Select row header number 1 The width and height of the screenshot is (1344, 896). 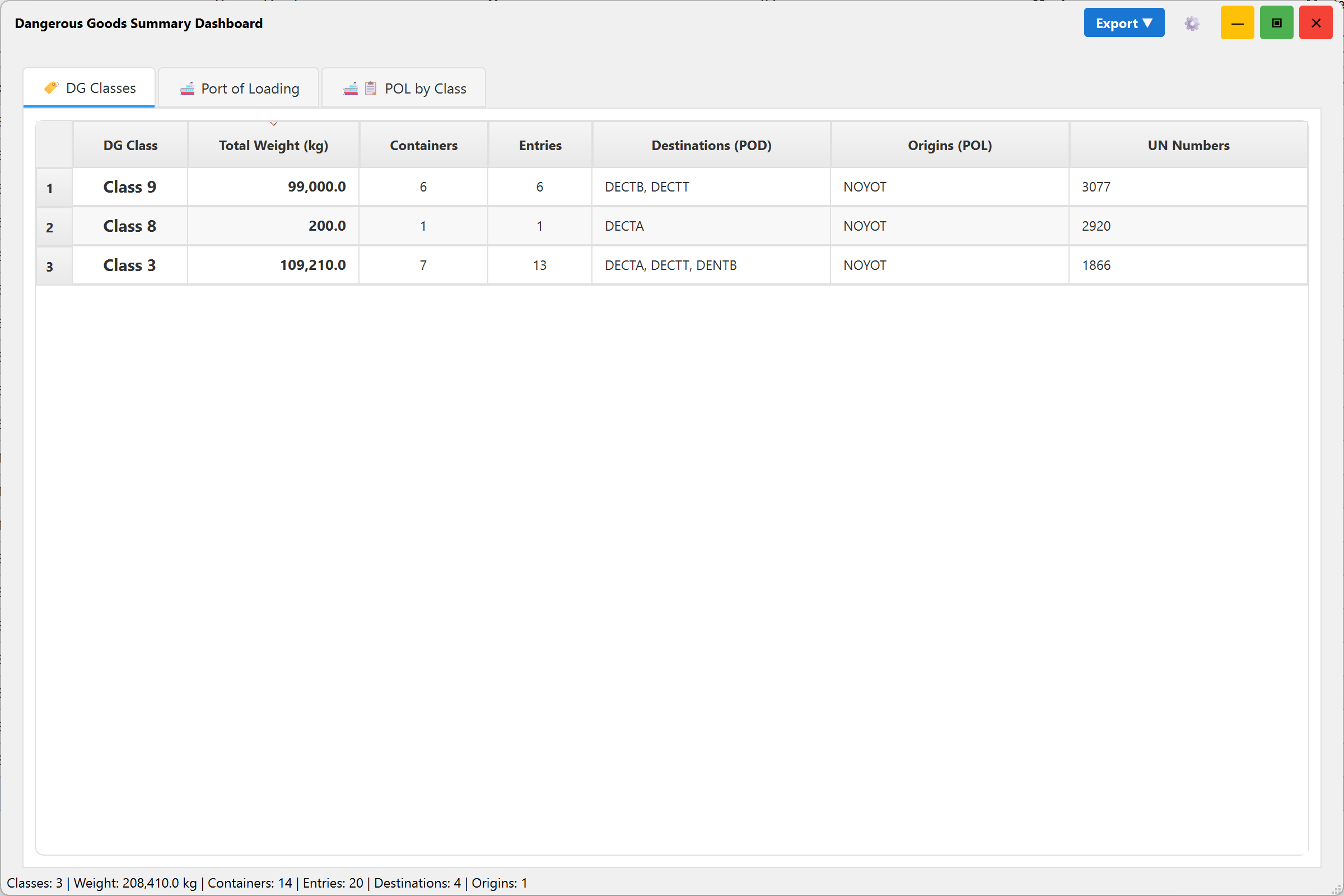tap(54, 188)
